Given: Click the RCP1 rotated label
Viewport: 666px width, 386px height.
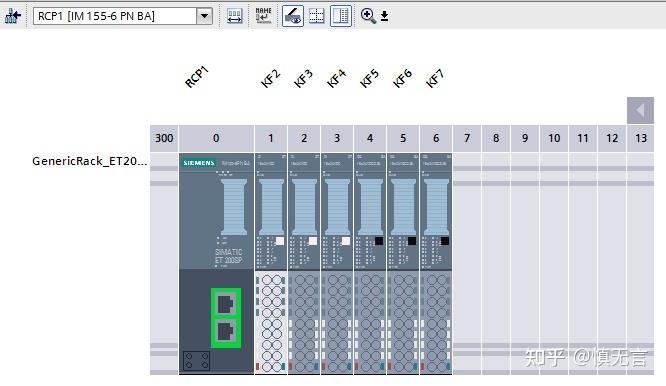Looking at the screenshot, I should pyautogui.click(x=197, y=77).
